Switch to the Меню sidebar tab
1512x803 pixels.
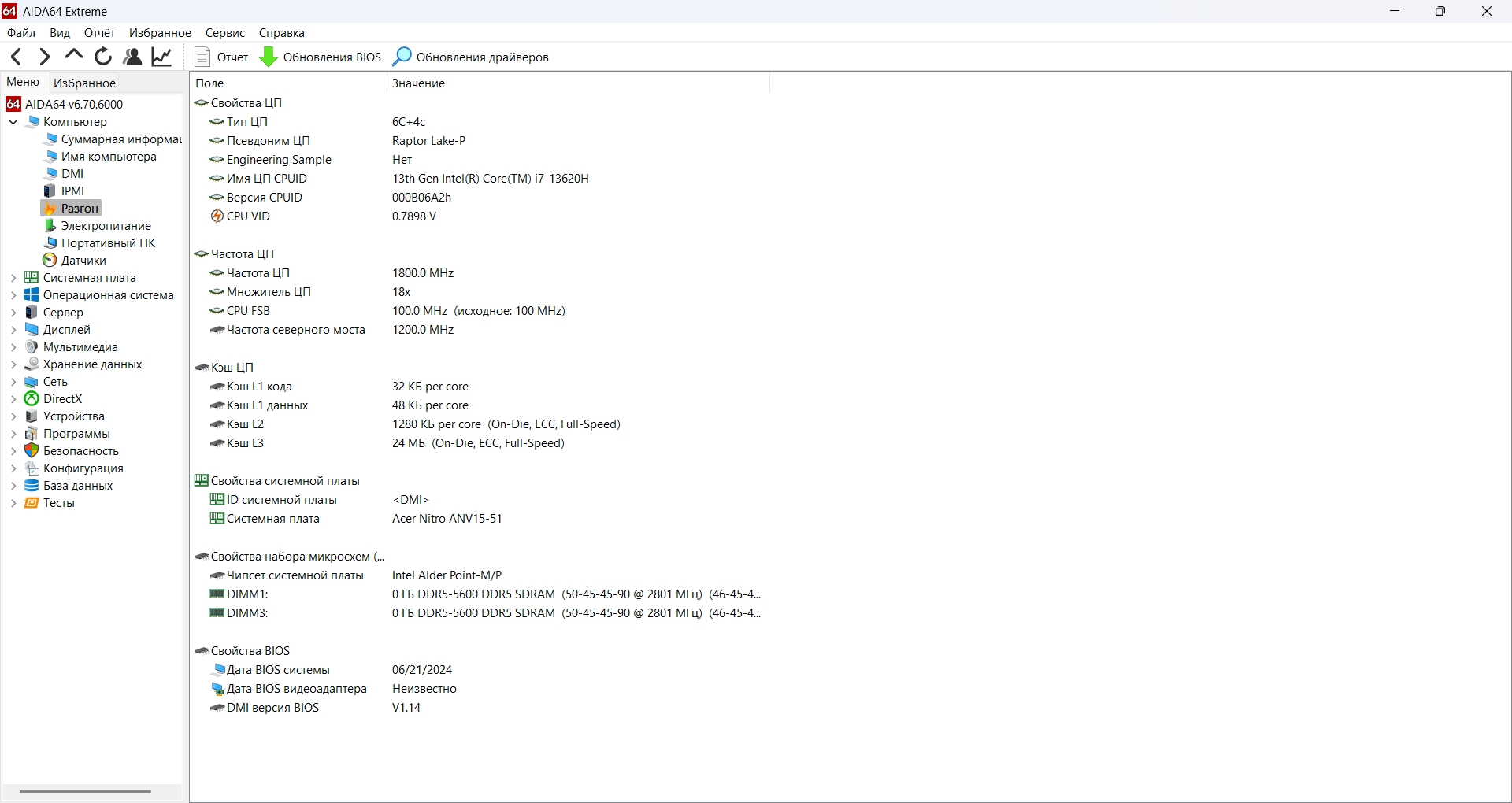tap(23, 82)
